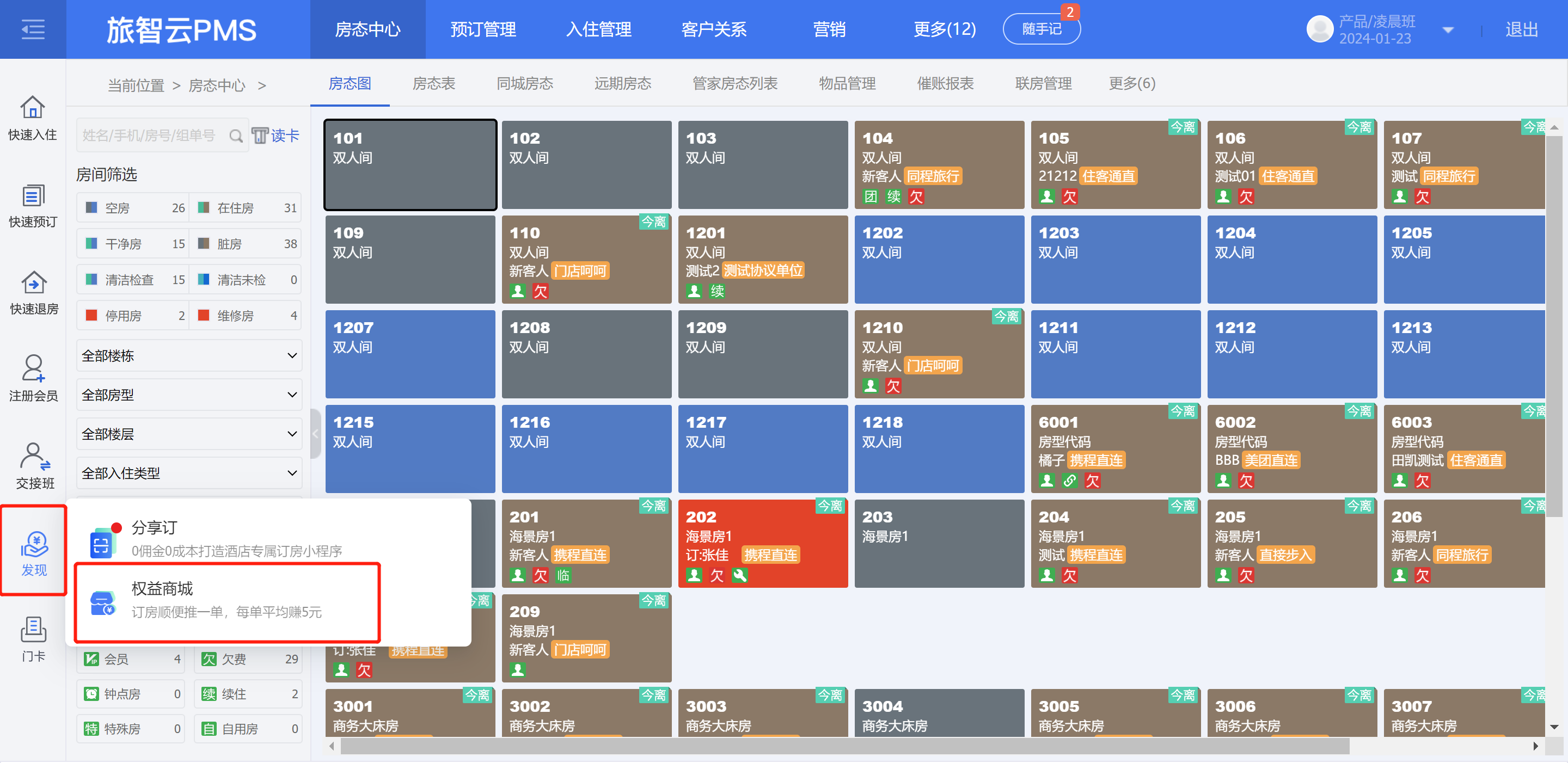The image size is (1568, 763).
Task: Click the guest icon on room 209
Action: 517,670
